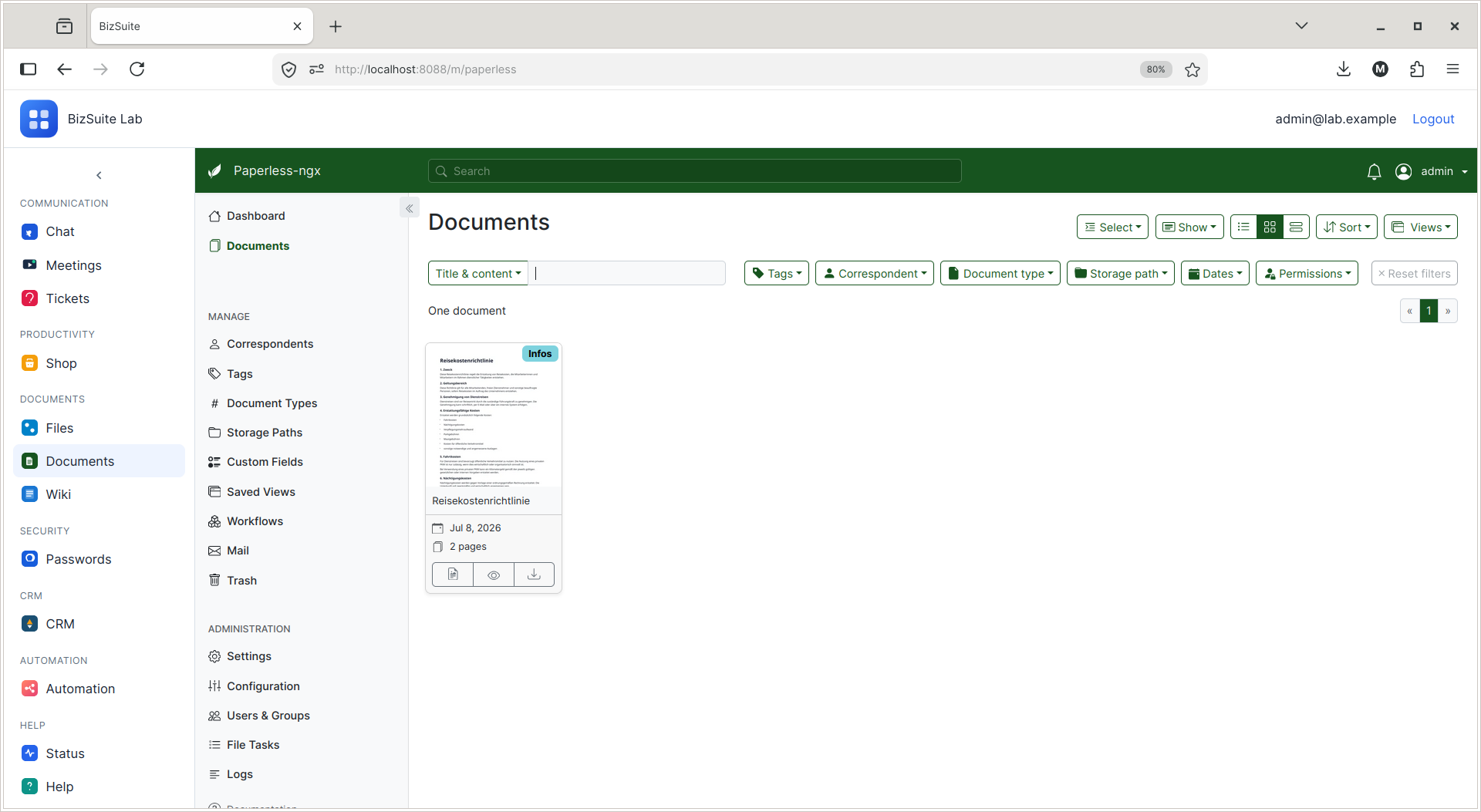
Task: Open the document edit icon on Reisekostenrichtlinie card
Action: tap(453, 574)
